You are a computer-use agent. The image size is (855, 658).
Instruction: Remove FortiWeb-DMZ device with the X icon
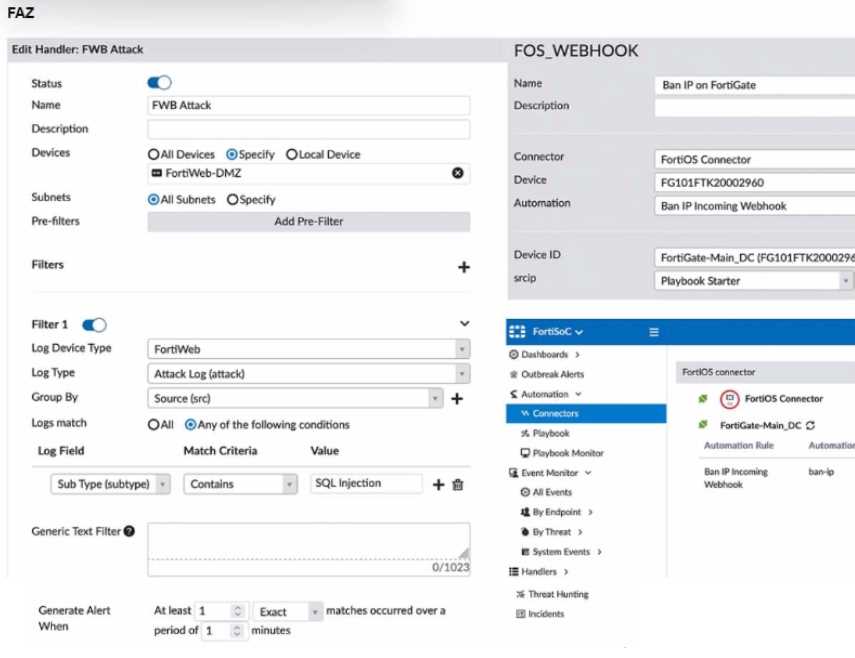coord(458,173)
